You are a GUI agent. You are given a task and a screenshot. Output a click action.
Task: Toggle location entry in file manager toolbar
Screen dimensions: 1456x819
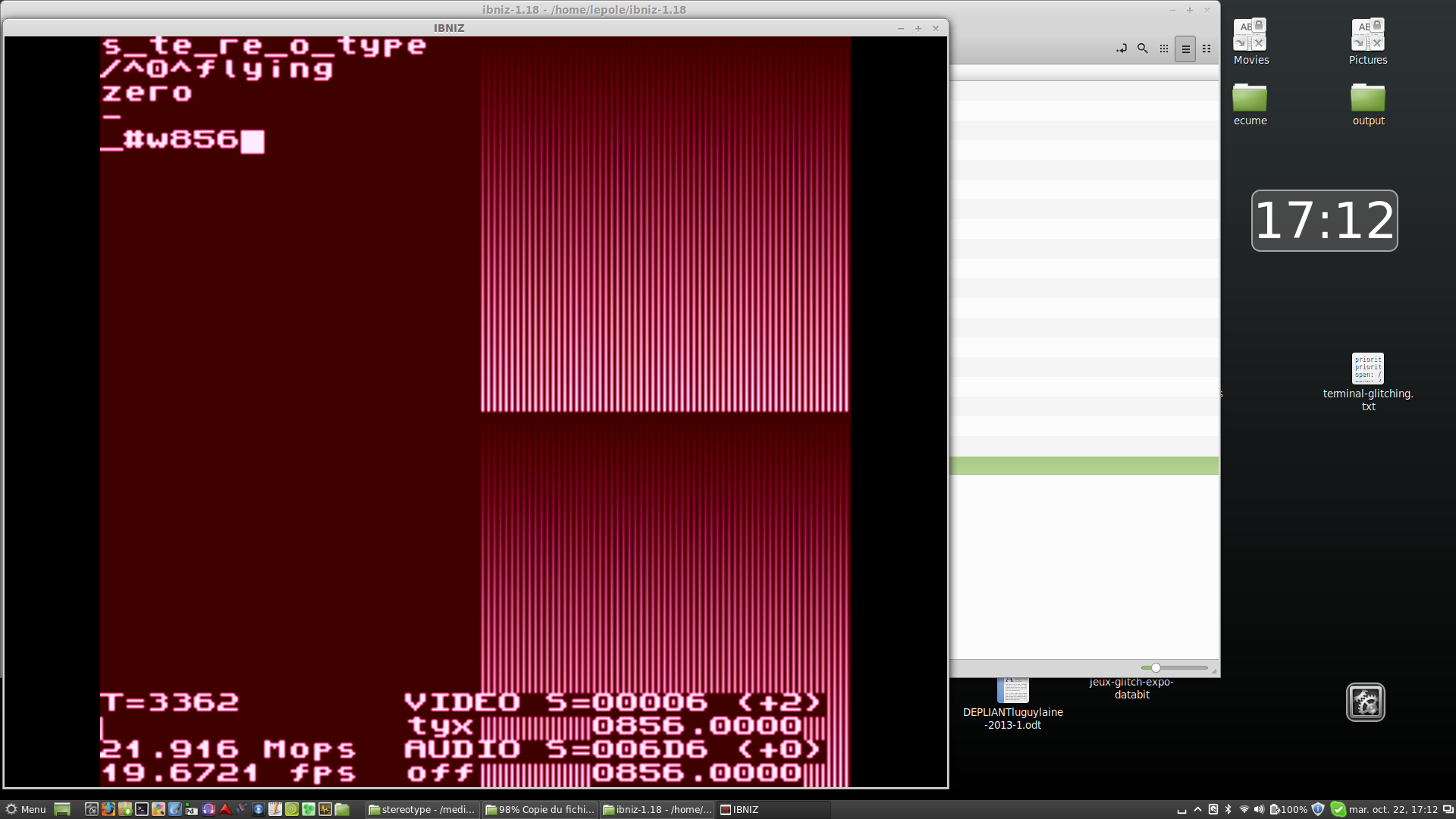1122,49
